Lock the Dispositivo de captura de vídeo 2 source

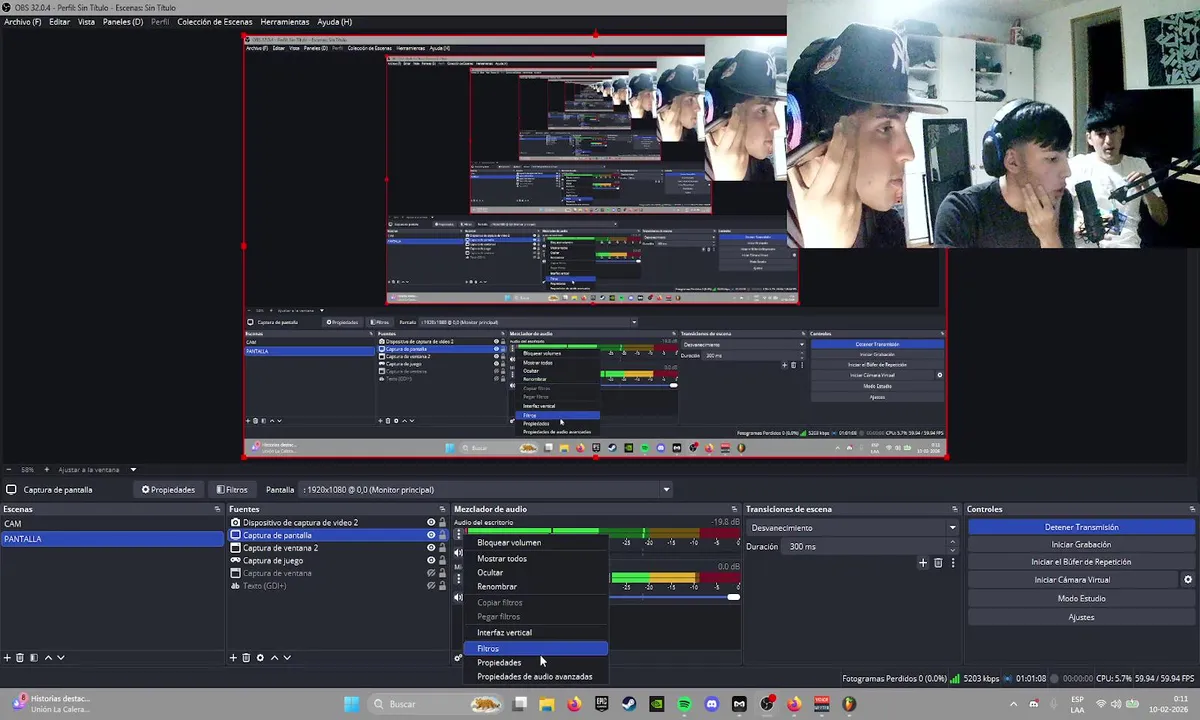coord(443,522)
